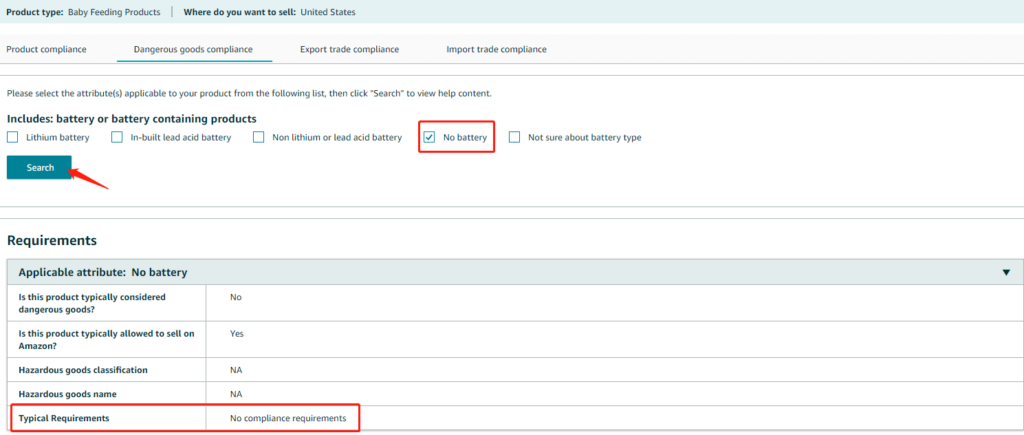This screenshot has height=435, width=1024.
Task: Check Non lithium or lead acid battery
Action: (x=259, y=137)
